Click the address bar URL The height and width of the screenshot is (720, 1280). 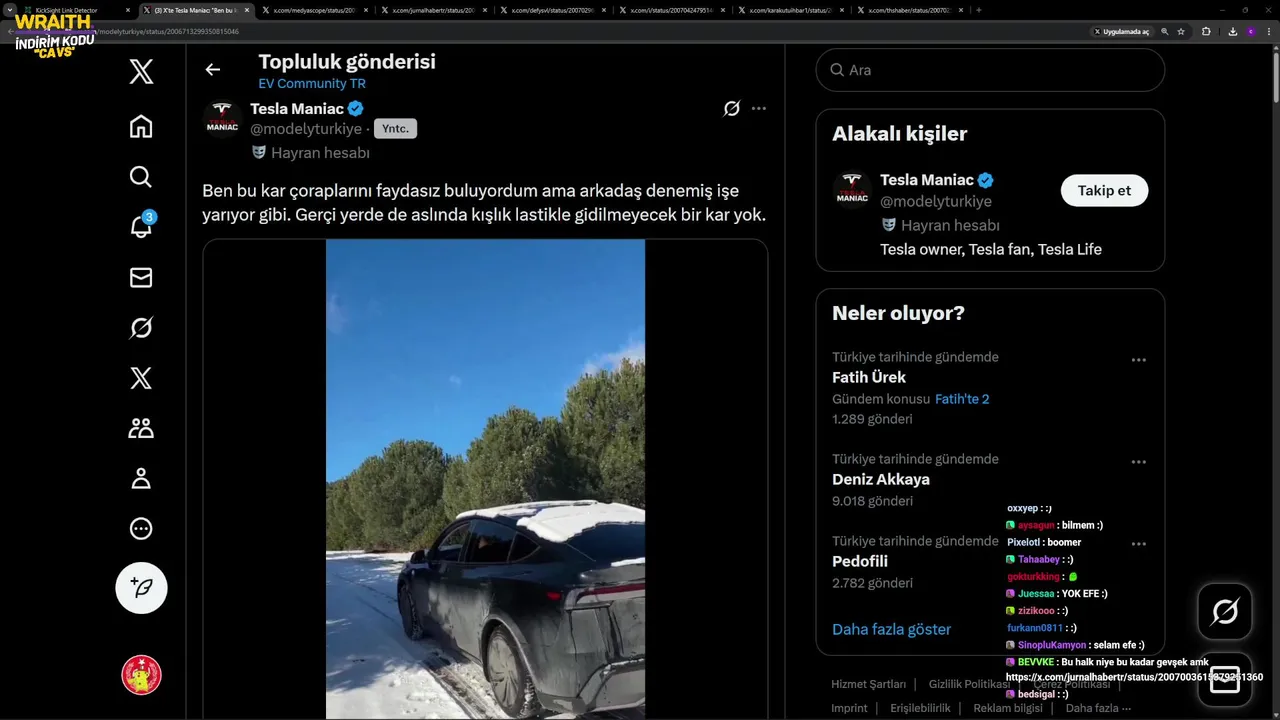[x=170, y=32]
